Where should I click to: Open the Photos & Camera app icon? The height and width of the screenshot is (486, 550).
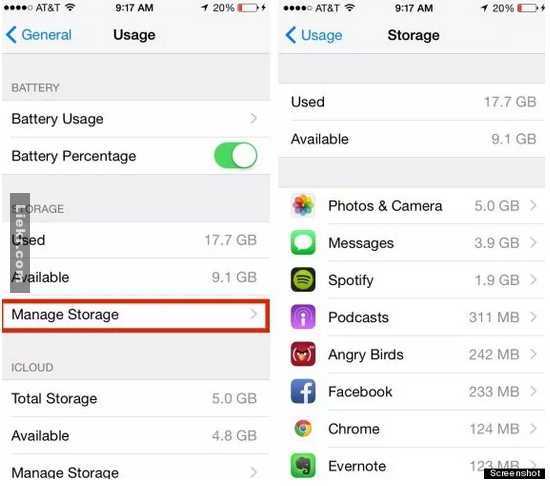(303, 205)
